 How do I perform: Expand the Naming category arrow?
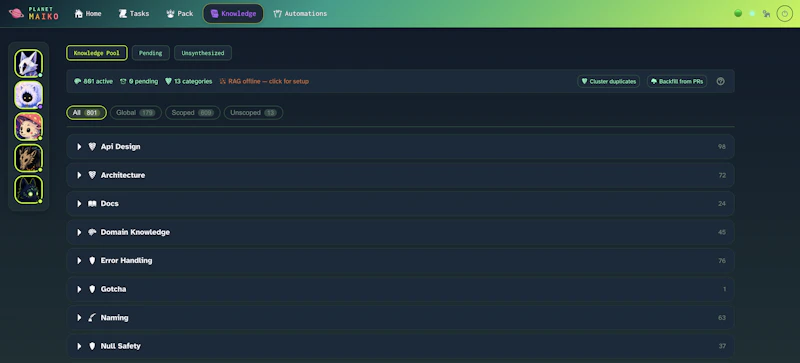pos(79,318)
